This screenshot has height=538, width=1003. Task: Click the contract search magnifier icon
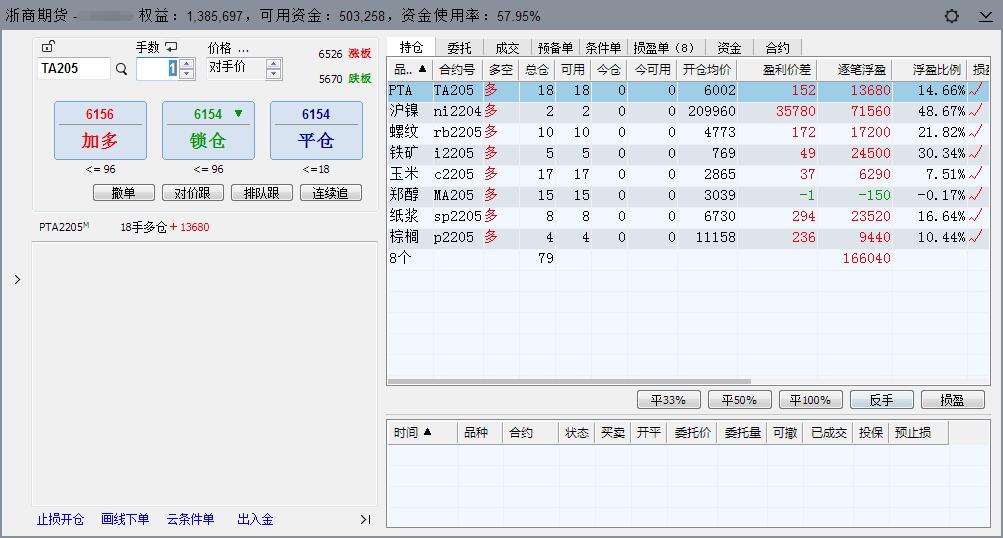(122, 69)
